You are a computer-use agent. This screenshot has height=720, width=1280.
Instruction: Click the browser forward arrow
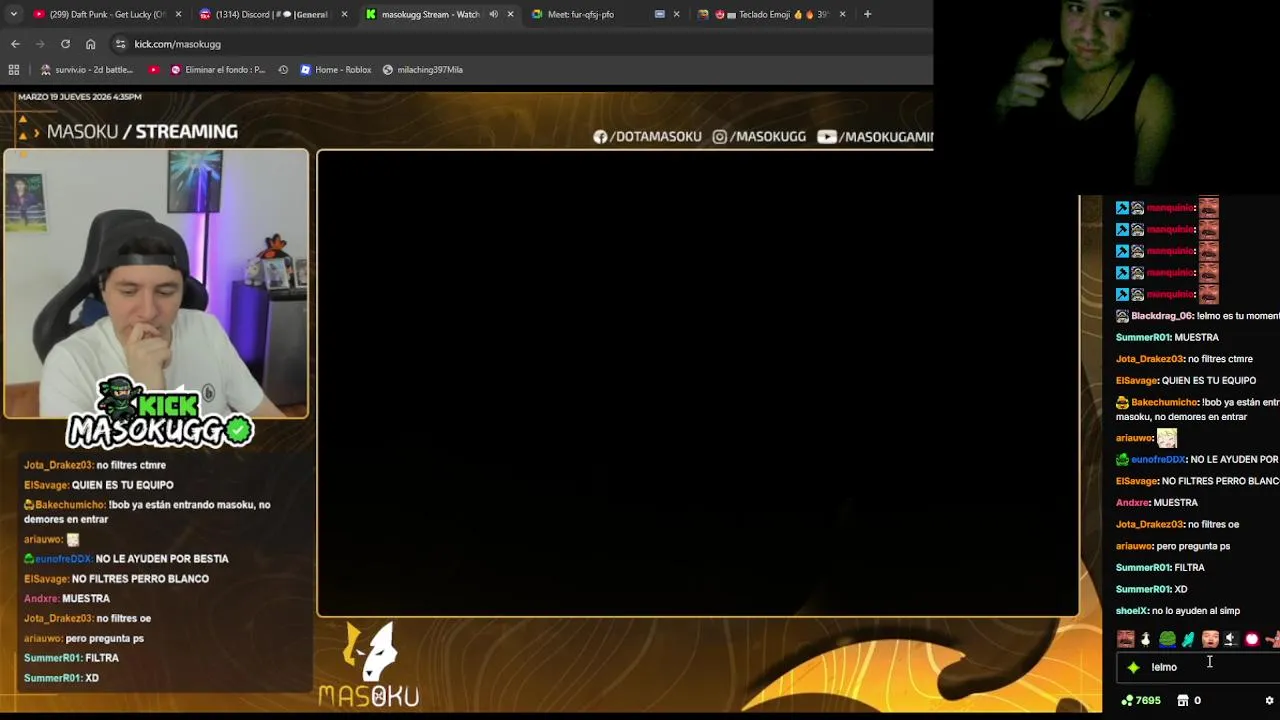click(40, 44)
